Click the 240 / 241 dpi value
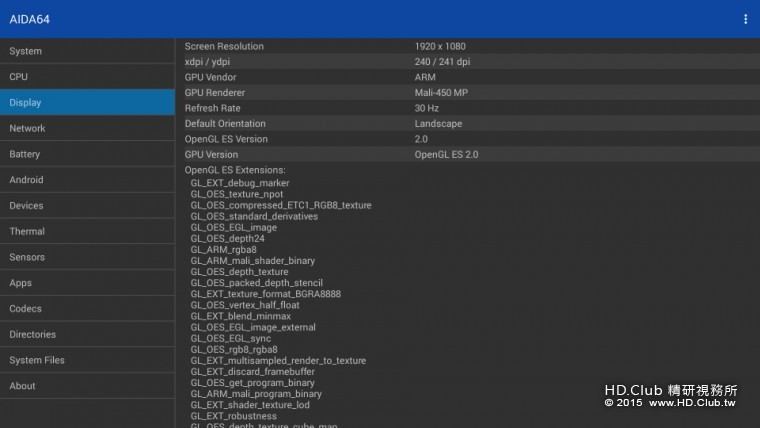Screen dimensions: 760x428 (x=442, y=62)
